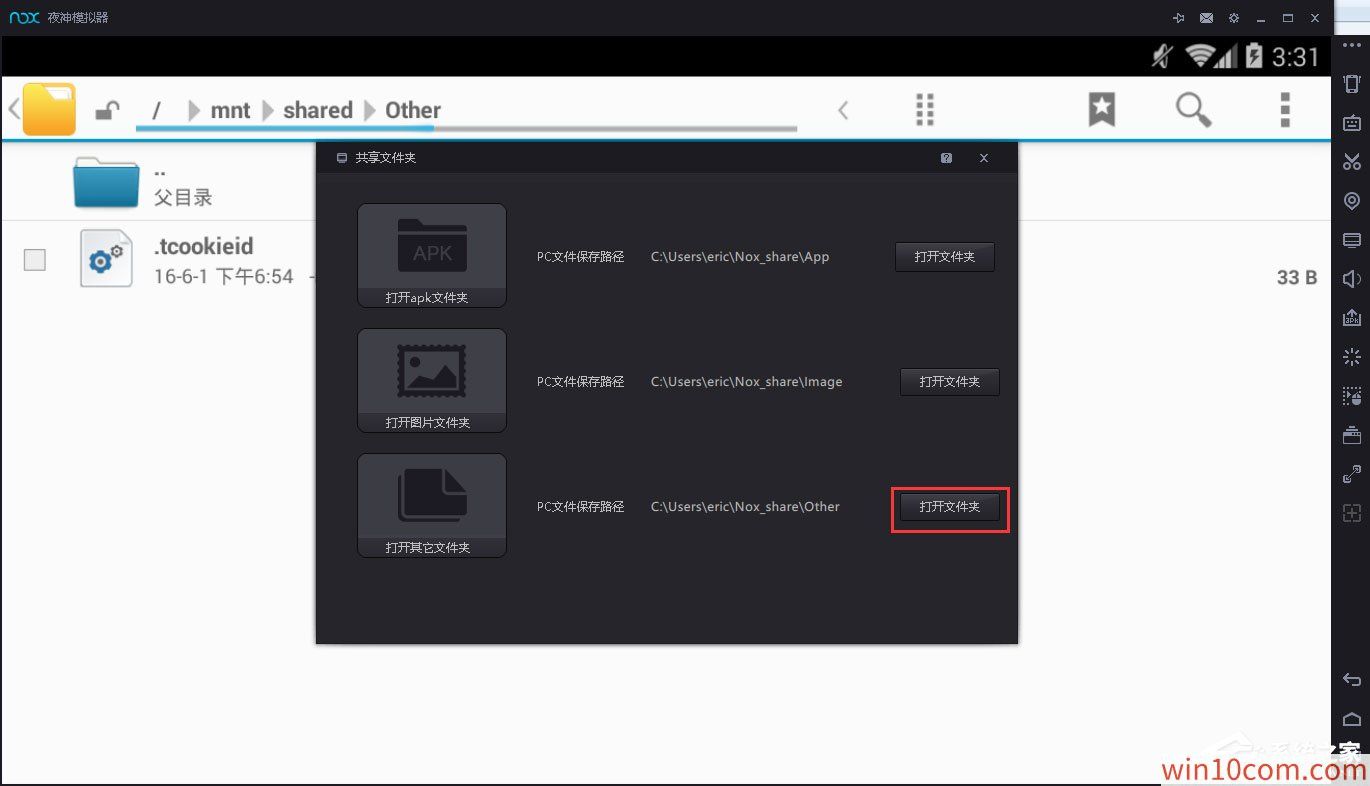
Task: Tick the checkbox beside .tcookieid
Action: tap(34, 260)
